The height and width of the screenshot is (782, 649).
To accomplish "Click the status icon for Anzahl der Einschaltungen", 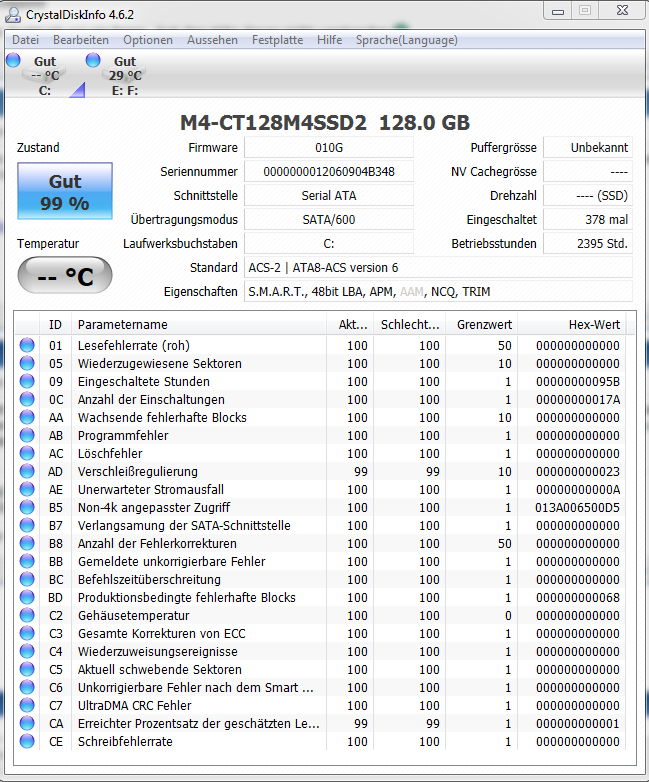I will coord(27,399).
